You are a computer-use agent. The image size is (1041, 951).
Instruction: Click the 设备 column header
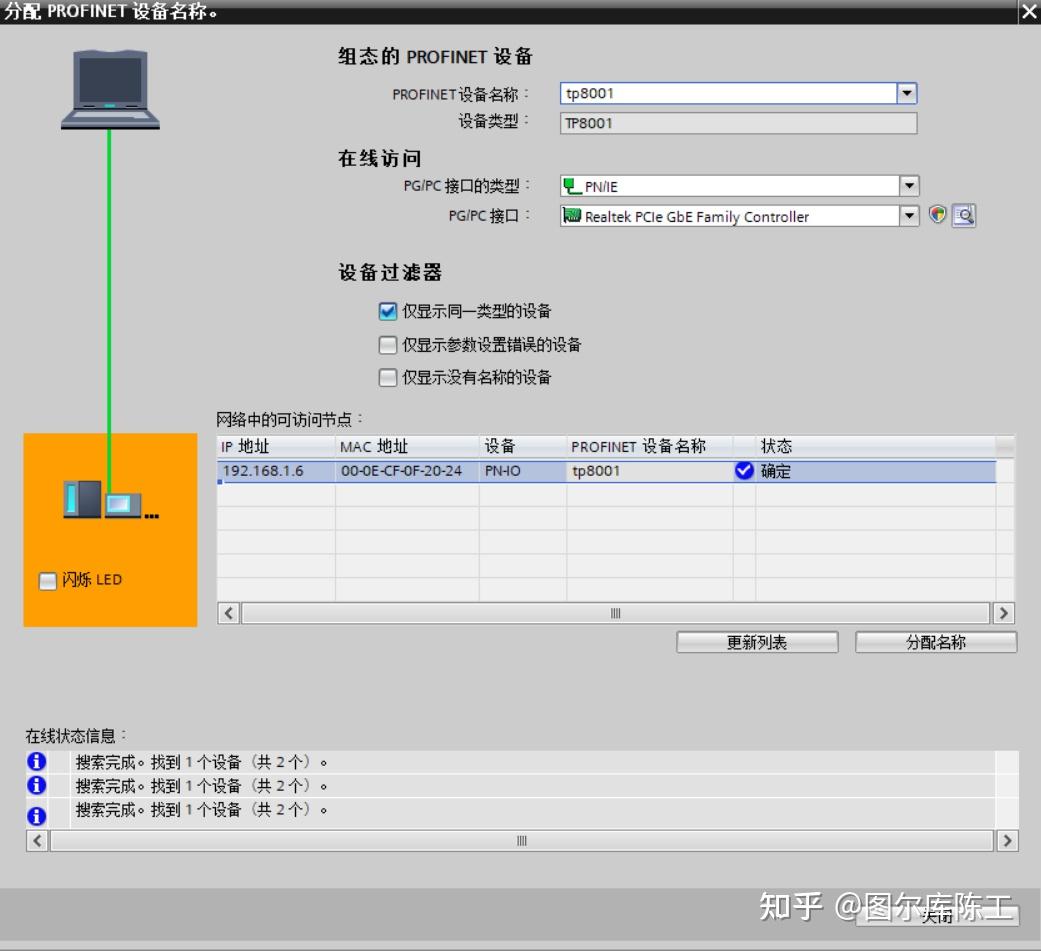coord(522,446)
